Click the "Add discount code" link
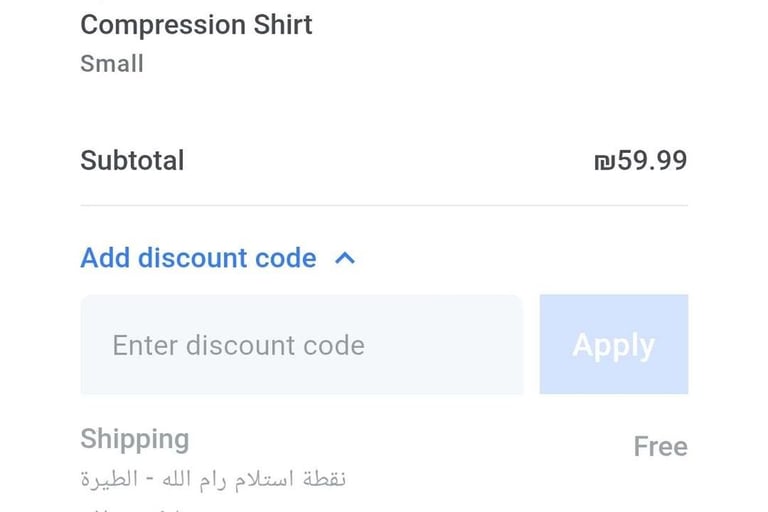This screenshot has width=768, height=512. pos(198,258)
